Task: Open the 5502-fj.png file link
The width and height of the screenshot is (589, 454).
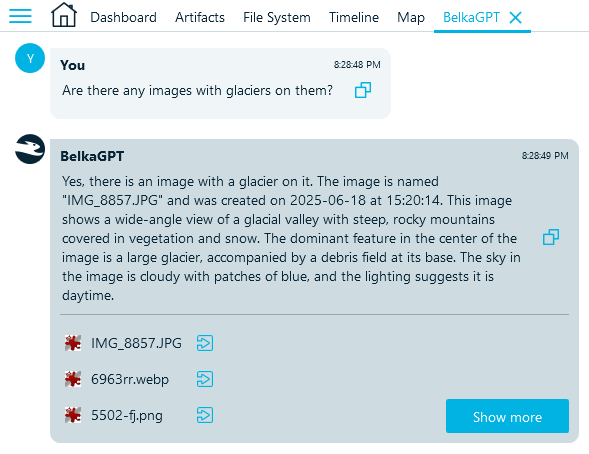Action: (x=127, y=415)
